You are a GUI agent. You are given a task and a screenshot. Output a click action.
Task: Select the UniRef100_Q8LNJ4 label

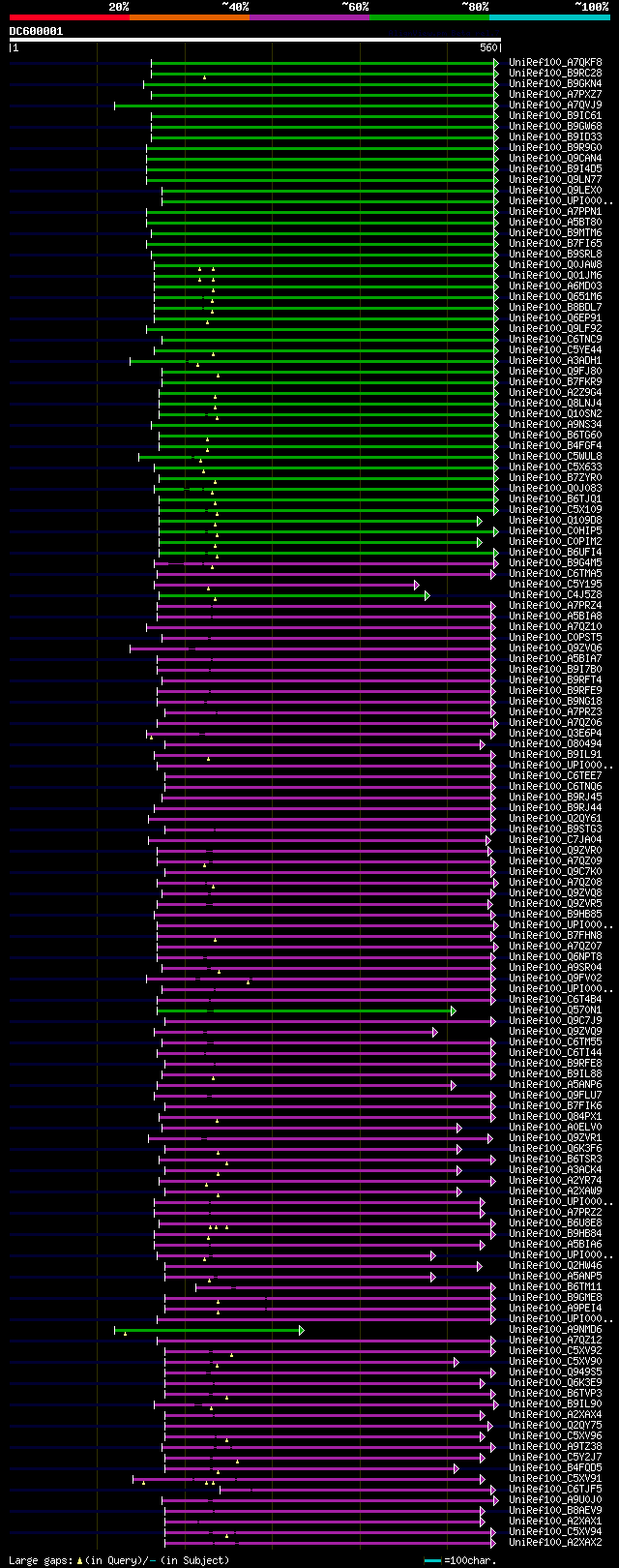point(555,403)
